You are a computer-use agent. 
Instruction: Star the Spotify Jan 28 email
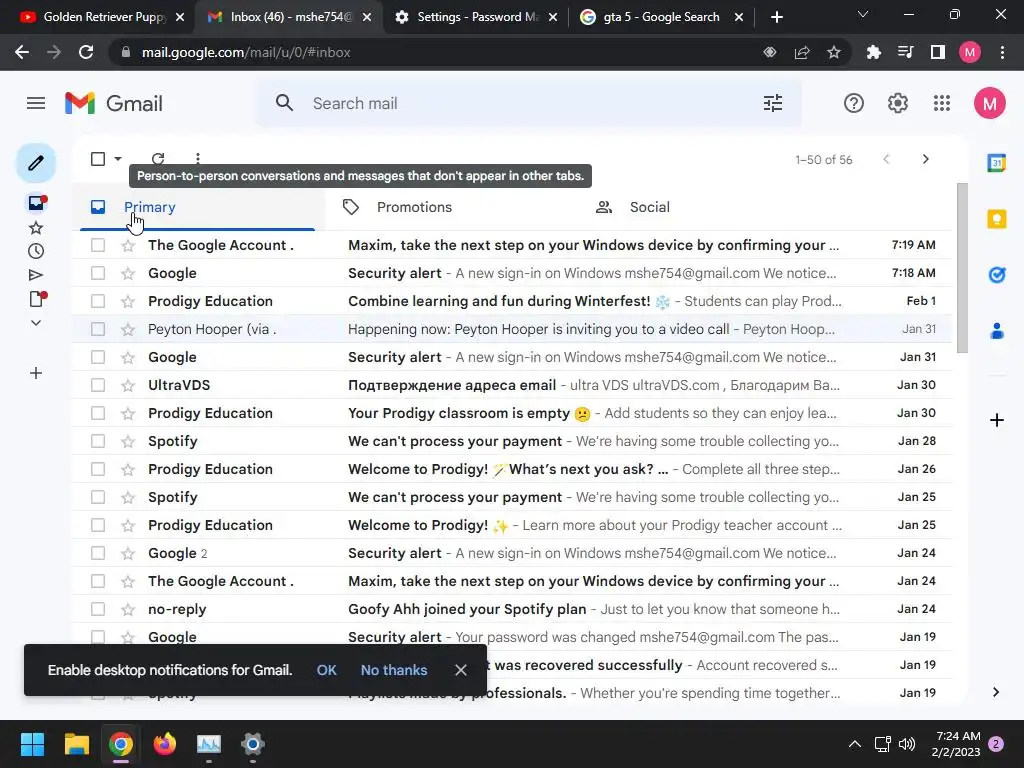point(128,441)
